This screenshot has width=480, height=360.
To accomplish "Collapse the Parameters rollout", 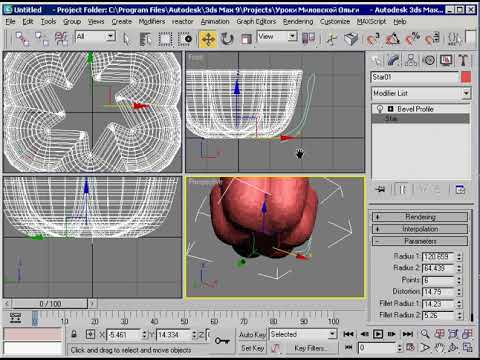I will coord(420,241).
